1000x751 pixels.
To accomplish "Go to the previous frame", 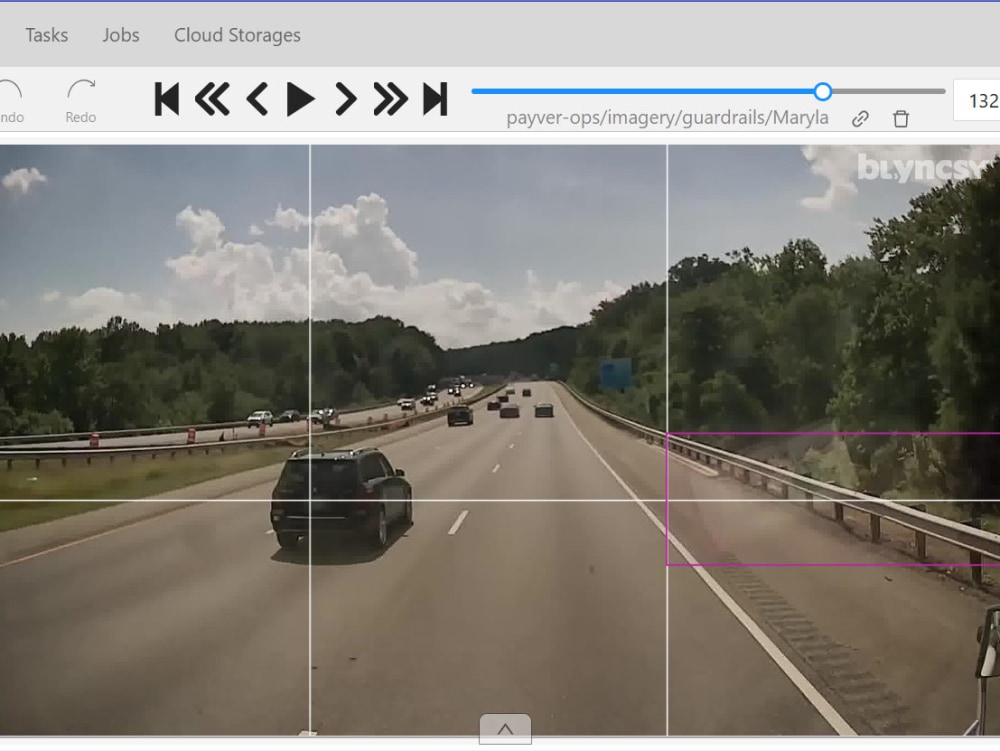I will [256, 99].
